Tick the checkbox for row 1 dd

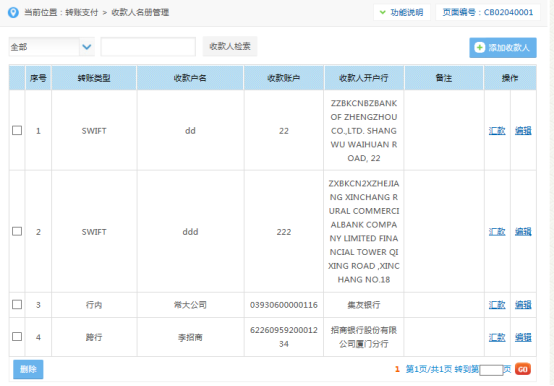[17, 130]
